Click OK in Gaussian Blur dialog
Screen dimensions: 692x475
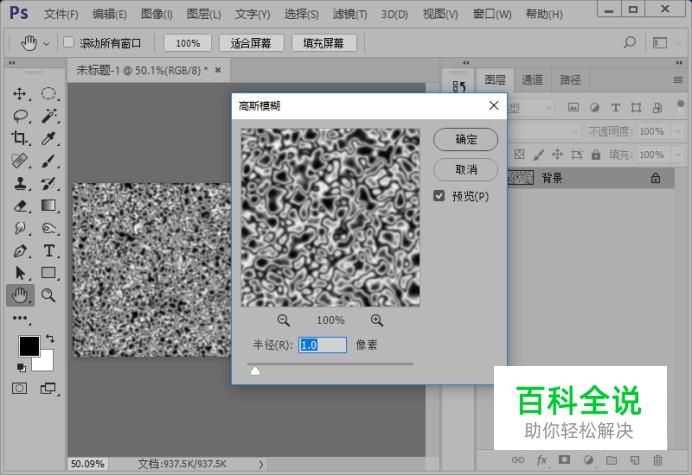[x=466, y=139]
